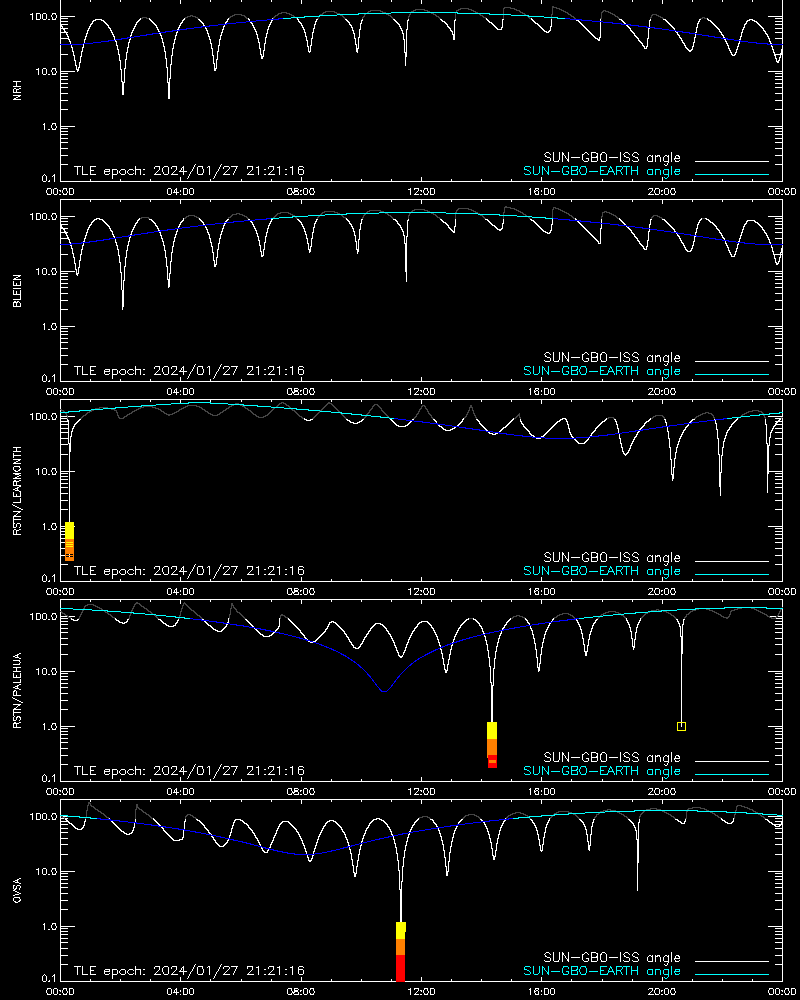800x1000 pixels.
Task: Click SUN-GBO-EARTH angle legend in BLEIEN panel
Action: click(x=602, y=371)
